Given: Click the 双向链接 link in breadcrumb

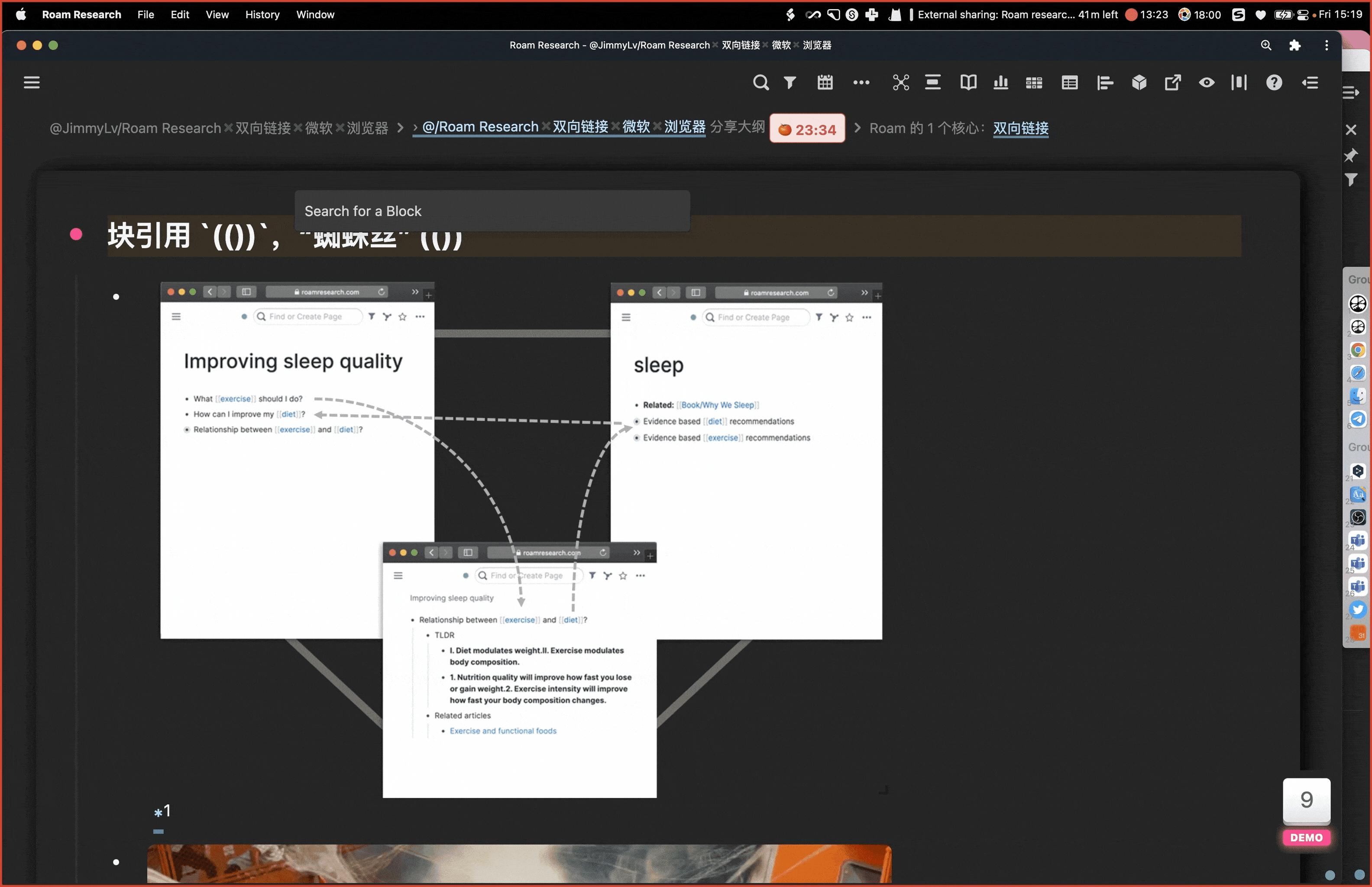Looking at the screenshot, I should point(1021,128).
